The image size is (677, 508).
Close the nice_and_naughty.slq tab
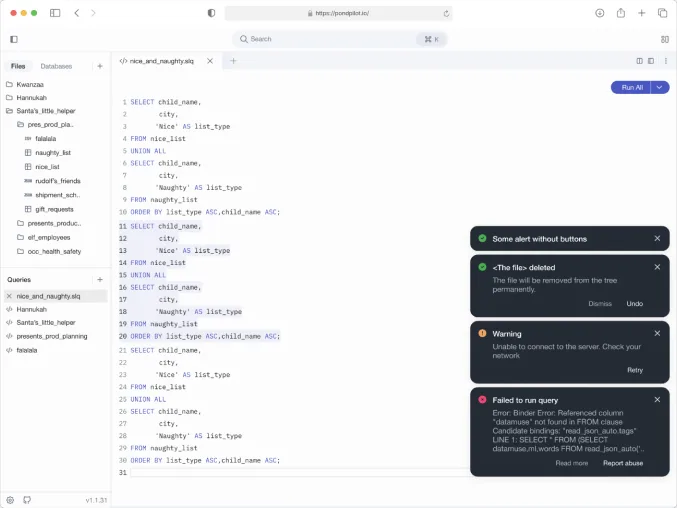[x=210, y=61]
